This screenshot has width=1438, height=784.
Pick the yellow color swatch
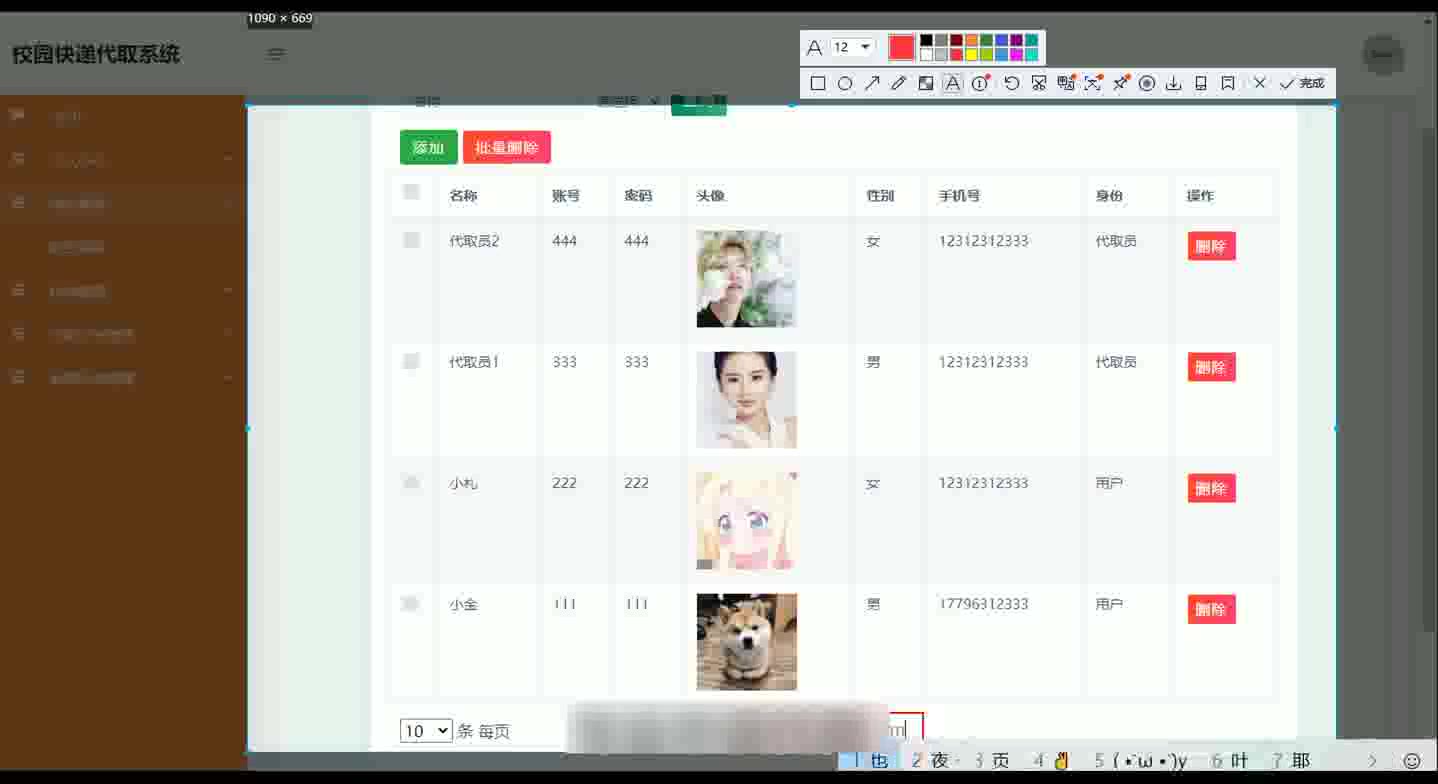(971, 55)
